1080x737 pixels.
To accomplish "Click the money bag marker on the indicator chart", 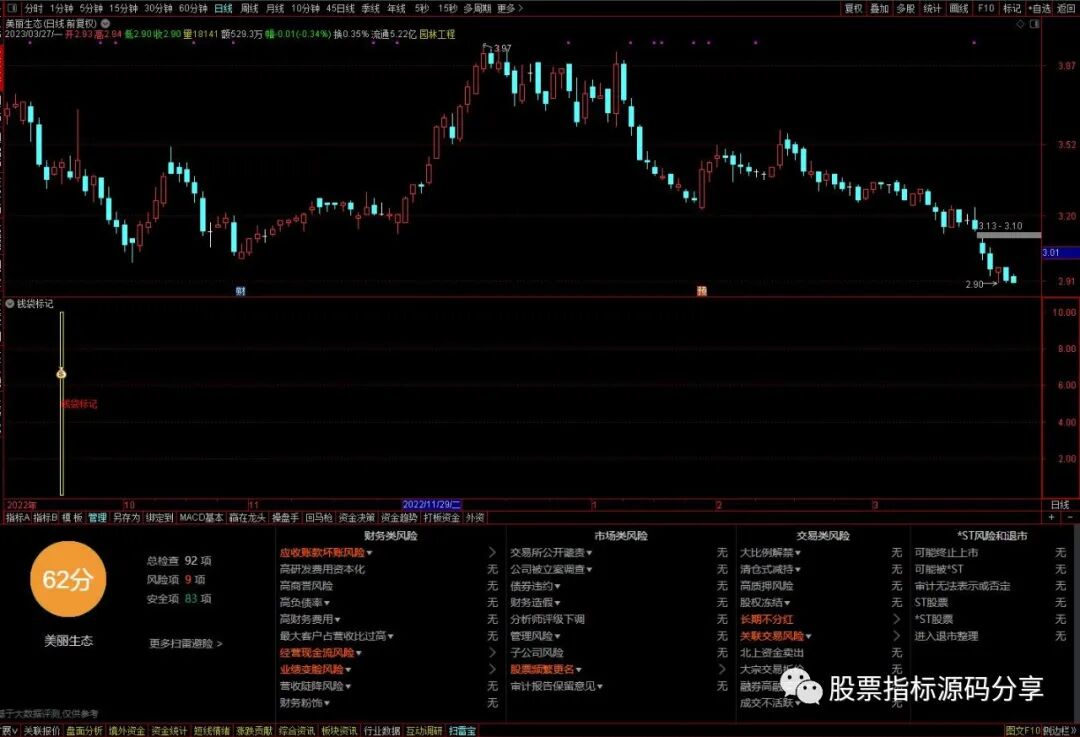I will tap(61, 373).
